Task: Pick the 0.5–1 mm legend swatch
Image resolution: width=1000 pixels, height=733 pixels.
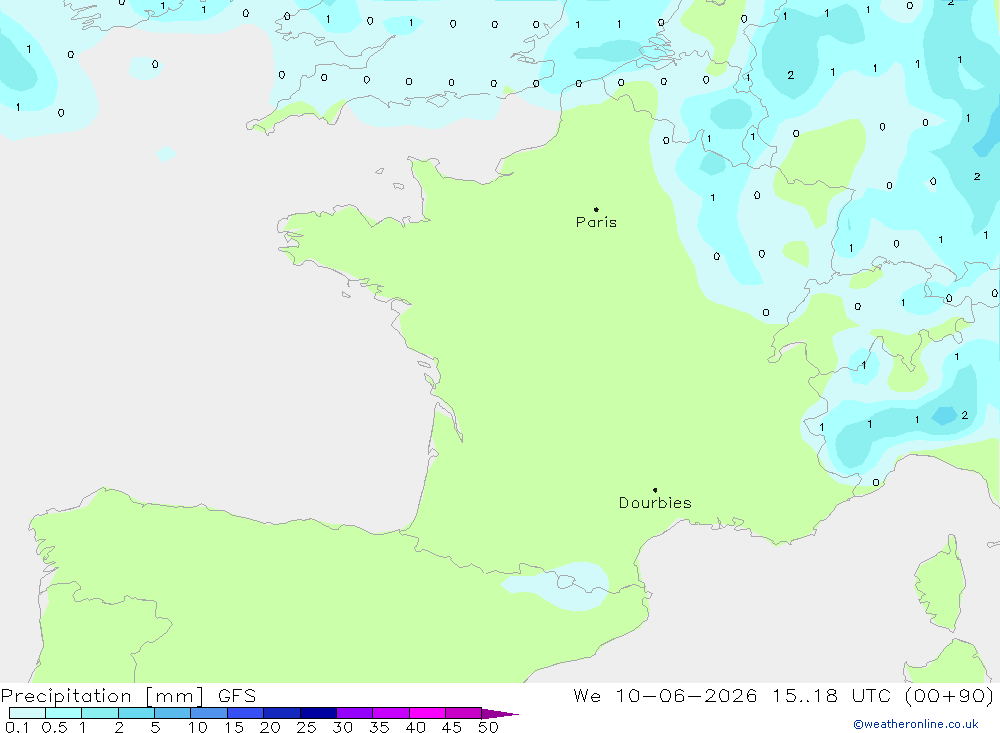Action: 63,713
